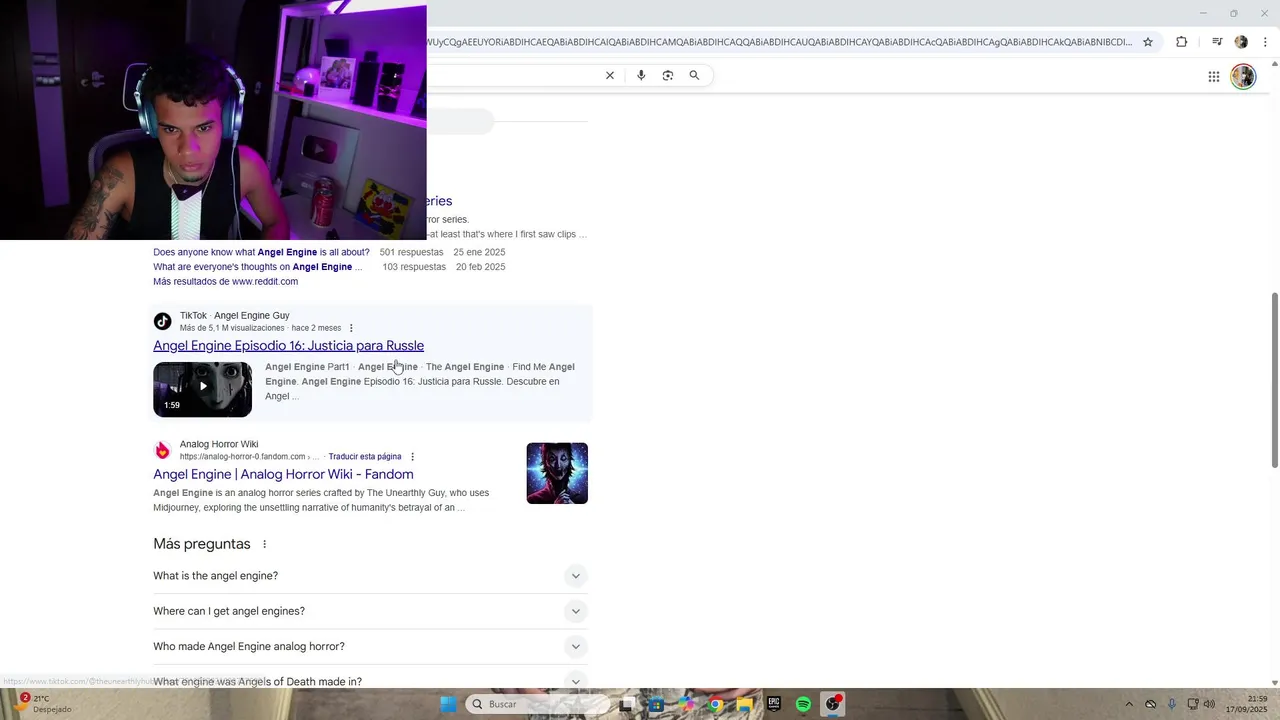Open Chrome media controls icon
Screen dimensions: 1280x720
click(x=1217, y=42)
